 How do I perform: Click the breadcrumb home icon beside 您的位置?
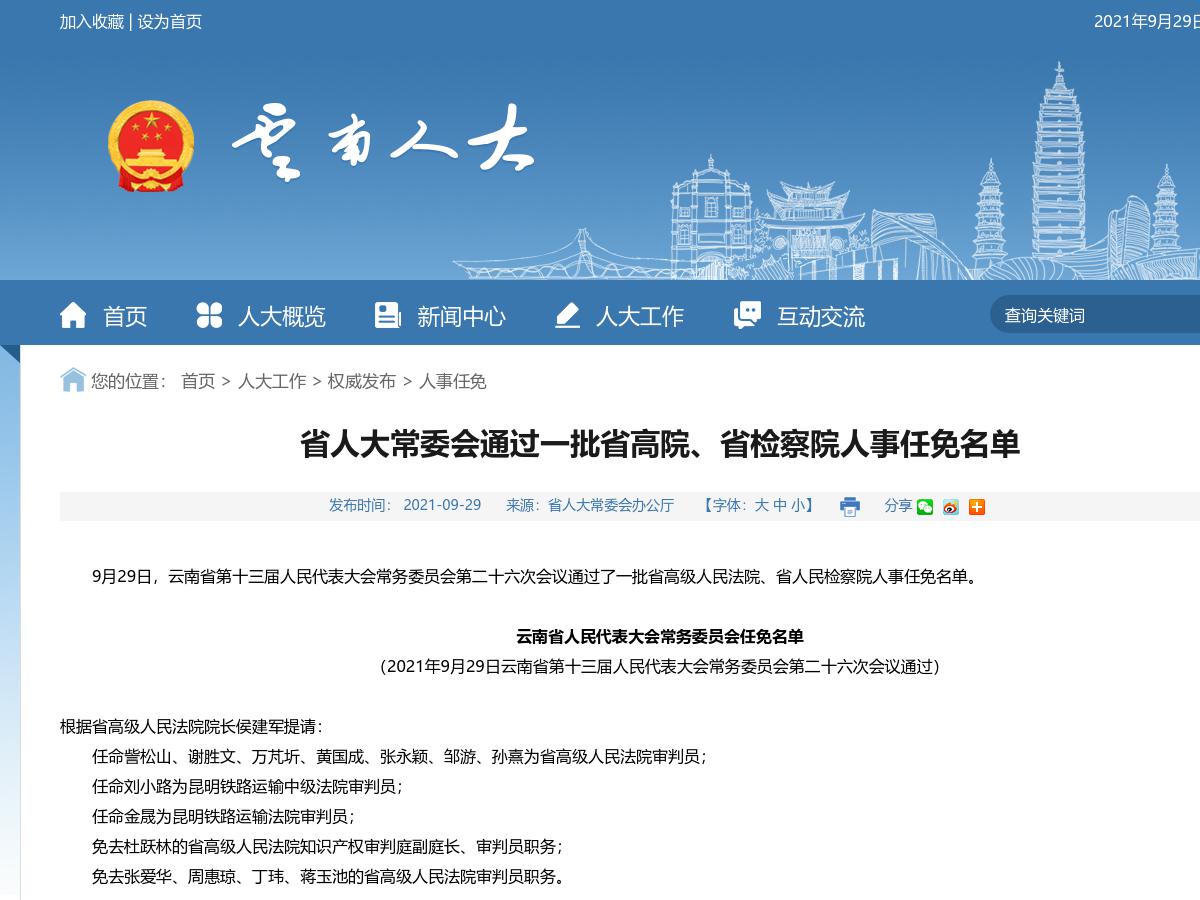[70, 381]
